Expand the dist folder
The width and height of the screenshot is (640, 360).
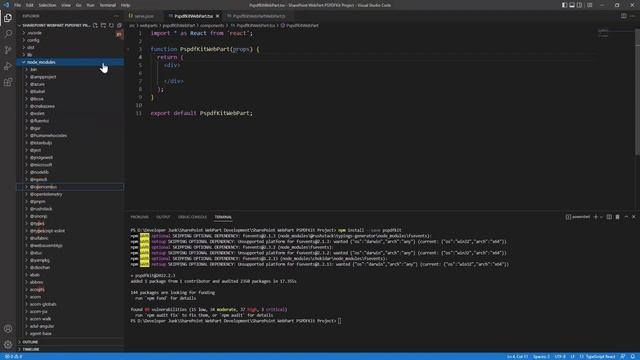pos(70,47)
